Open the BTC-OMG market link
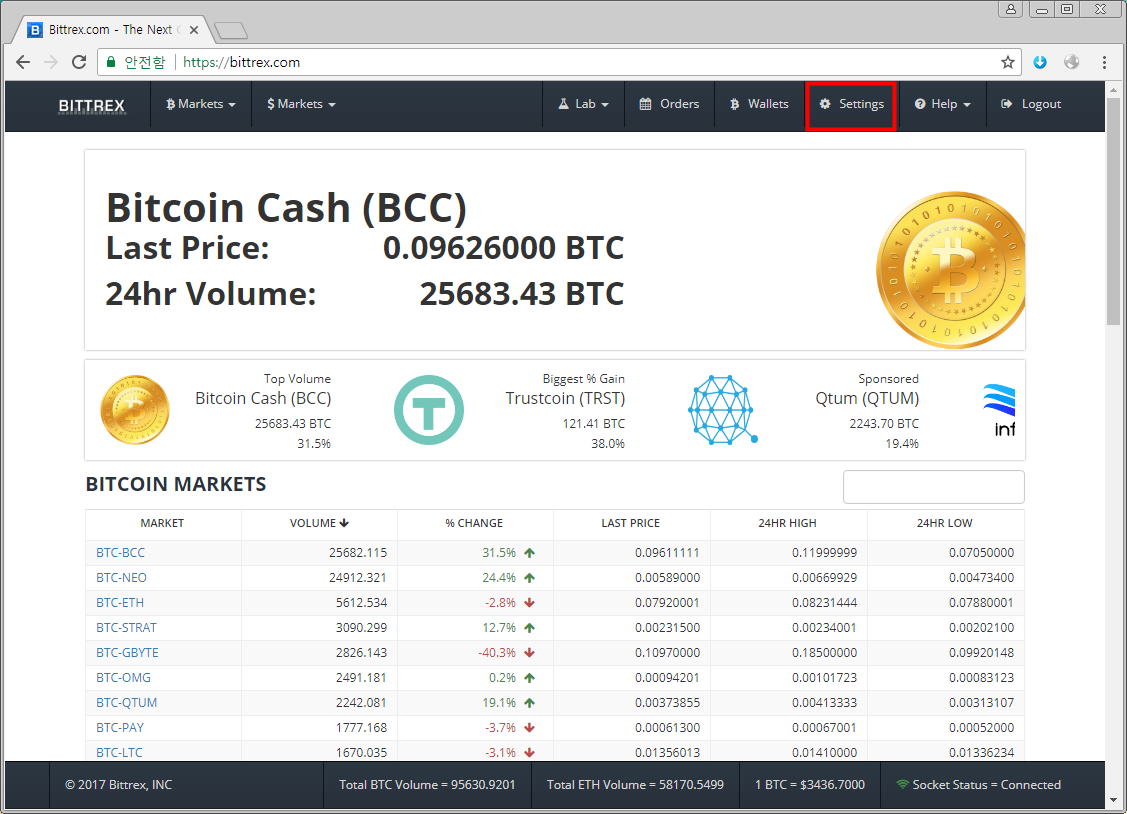Screen dimensions: 1127x814 click(x=124, y=677)
